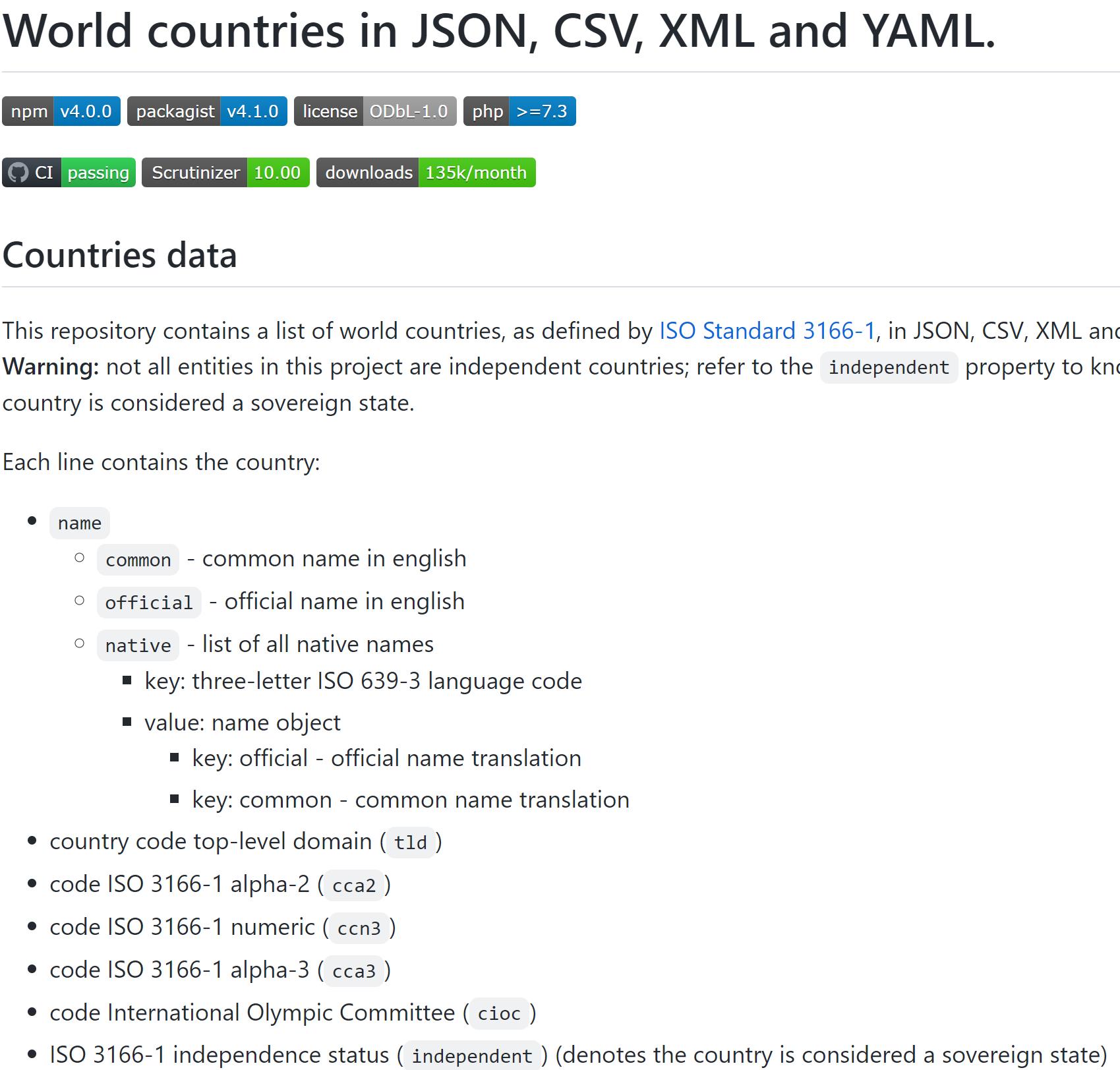This screenshot has width=1120, height=1070.
Task: Click the downloads 135k/month badge
Action: (426, 173)
